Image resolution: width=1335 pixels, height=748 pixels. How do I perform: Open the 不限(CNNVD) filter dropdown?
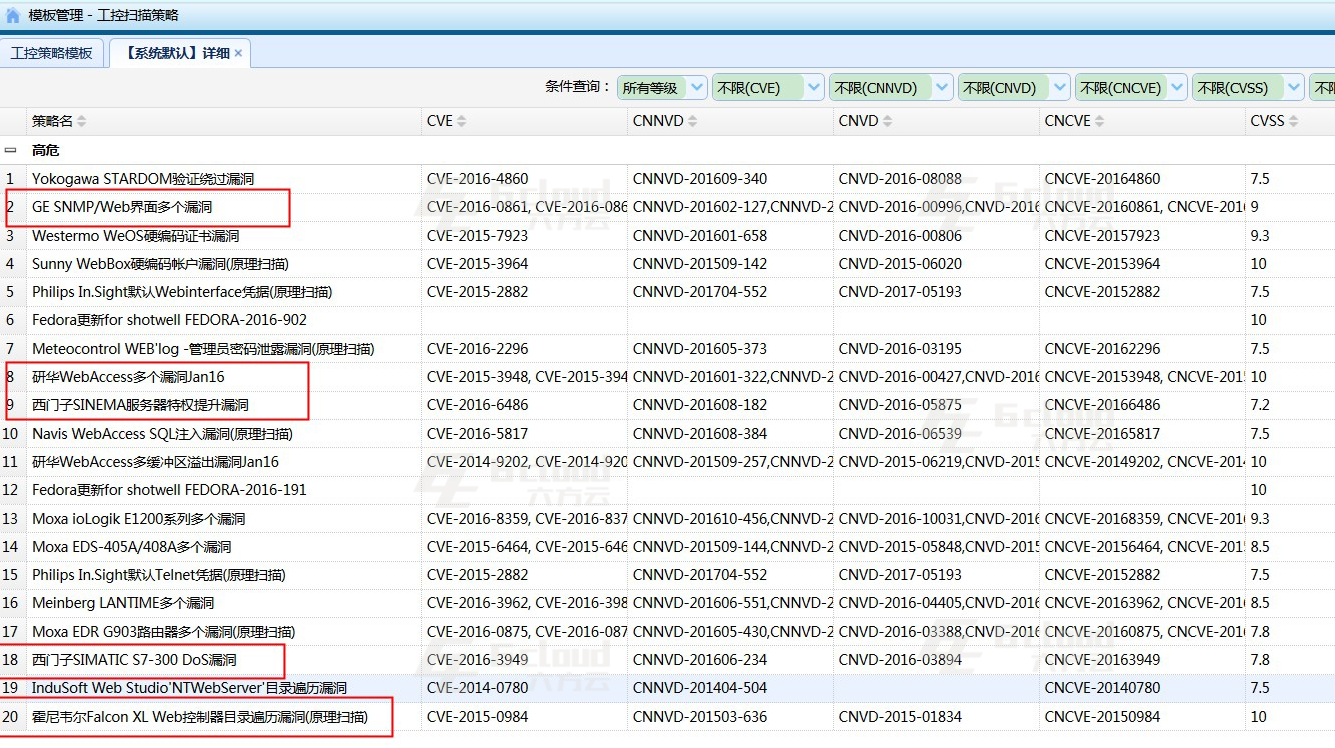(891, 88)
